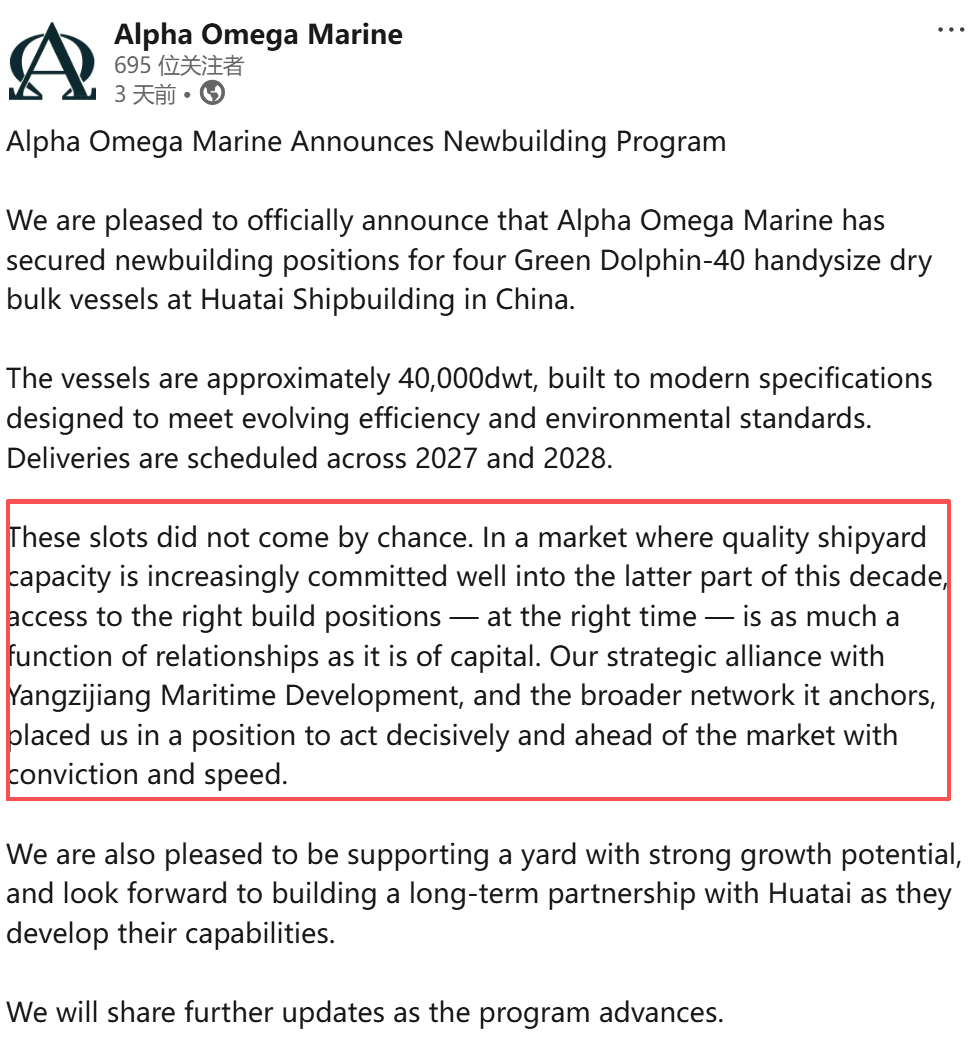Click the "3 天前" post timestamp
This screenshot has height=1058, width=968.
(x=145, y=95)
